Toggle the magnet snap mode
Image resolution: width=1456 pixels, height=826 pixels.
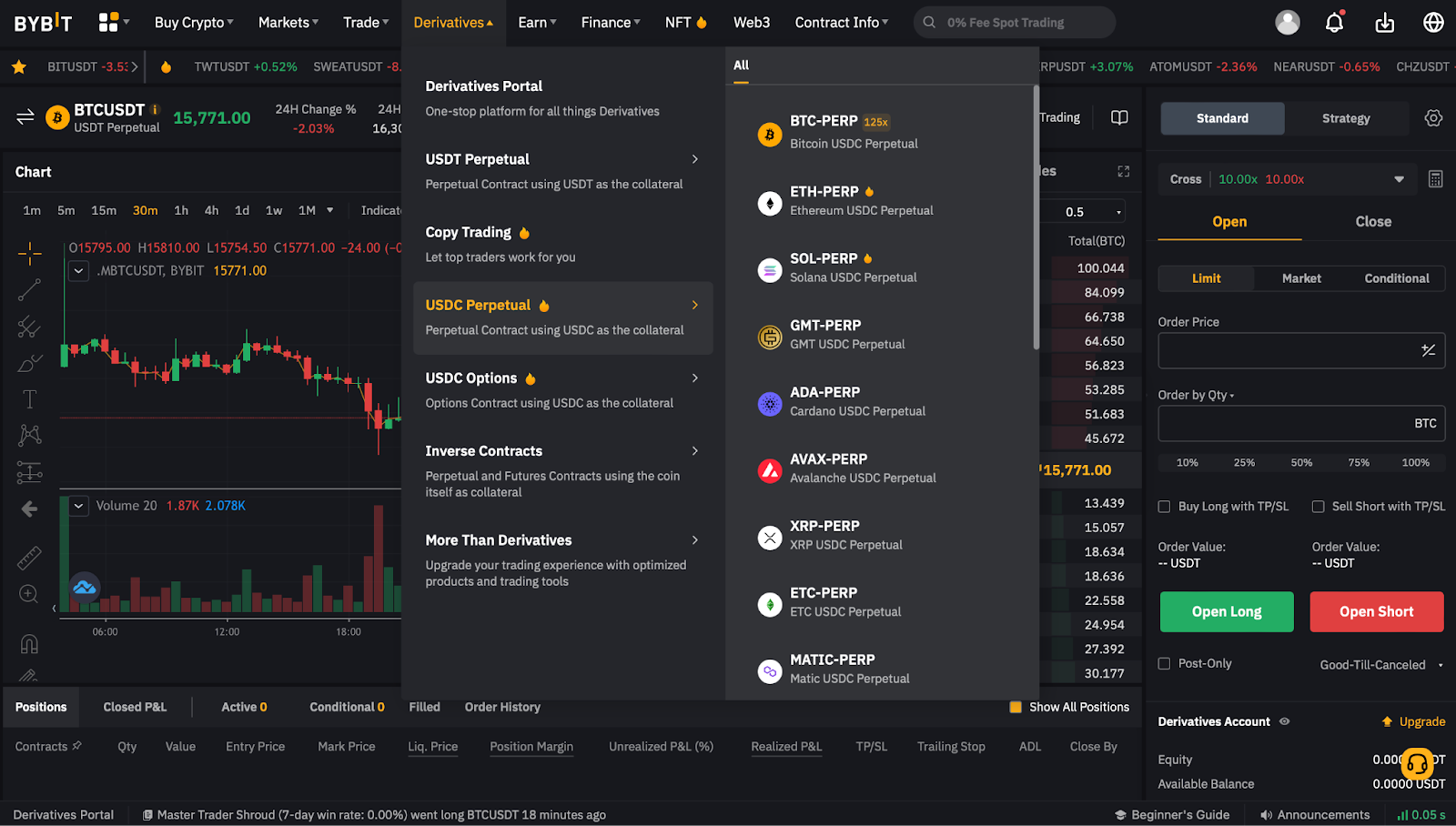(29, 644)
